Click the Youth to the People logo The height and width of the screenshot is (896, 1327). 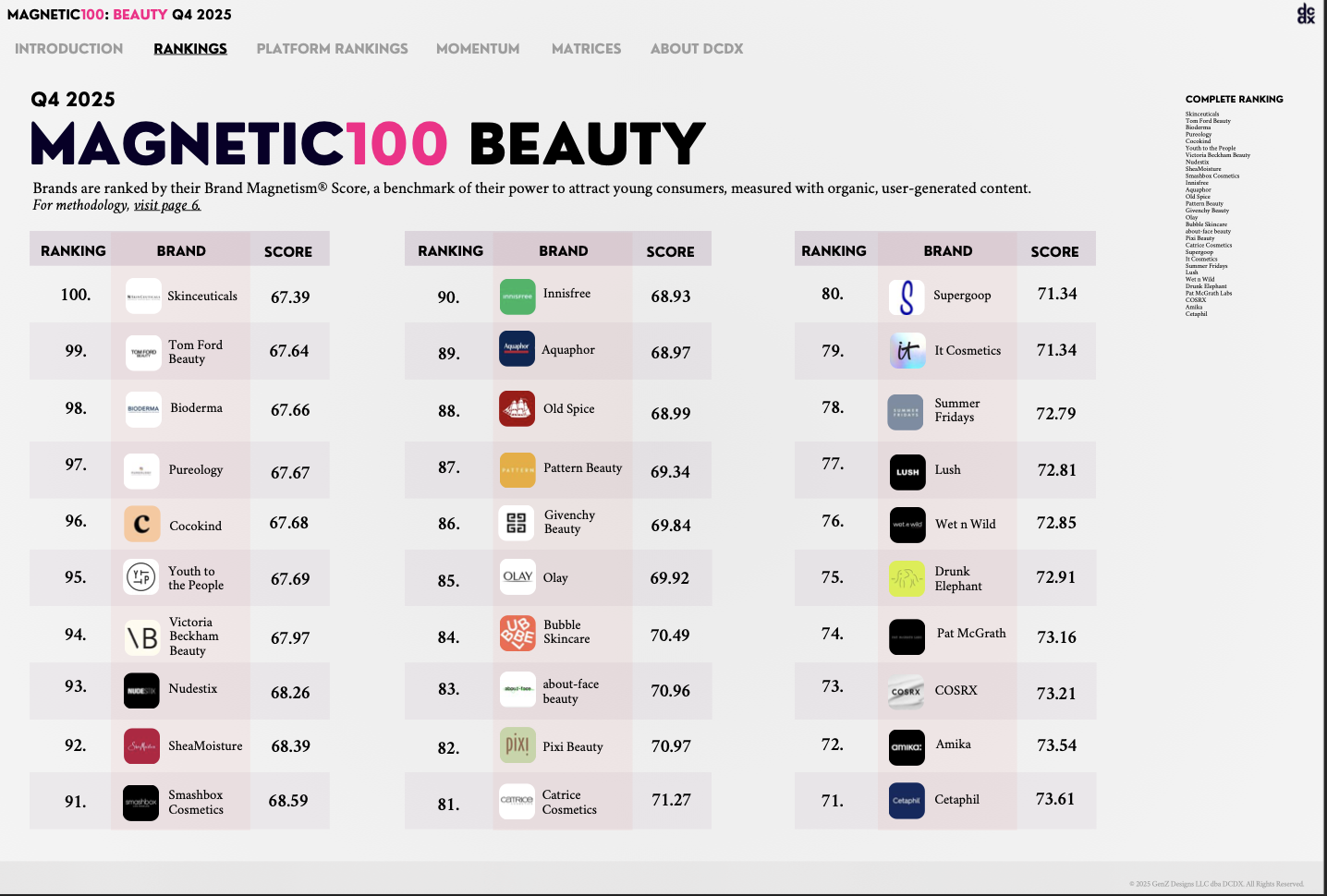point(141,577)
